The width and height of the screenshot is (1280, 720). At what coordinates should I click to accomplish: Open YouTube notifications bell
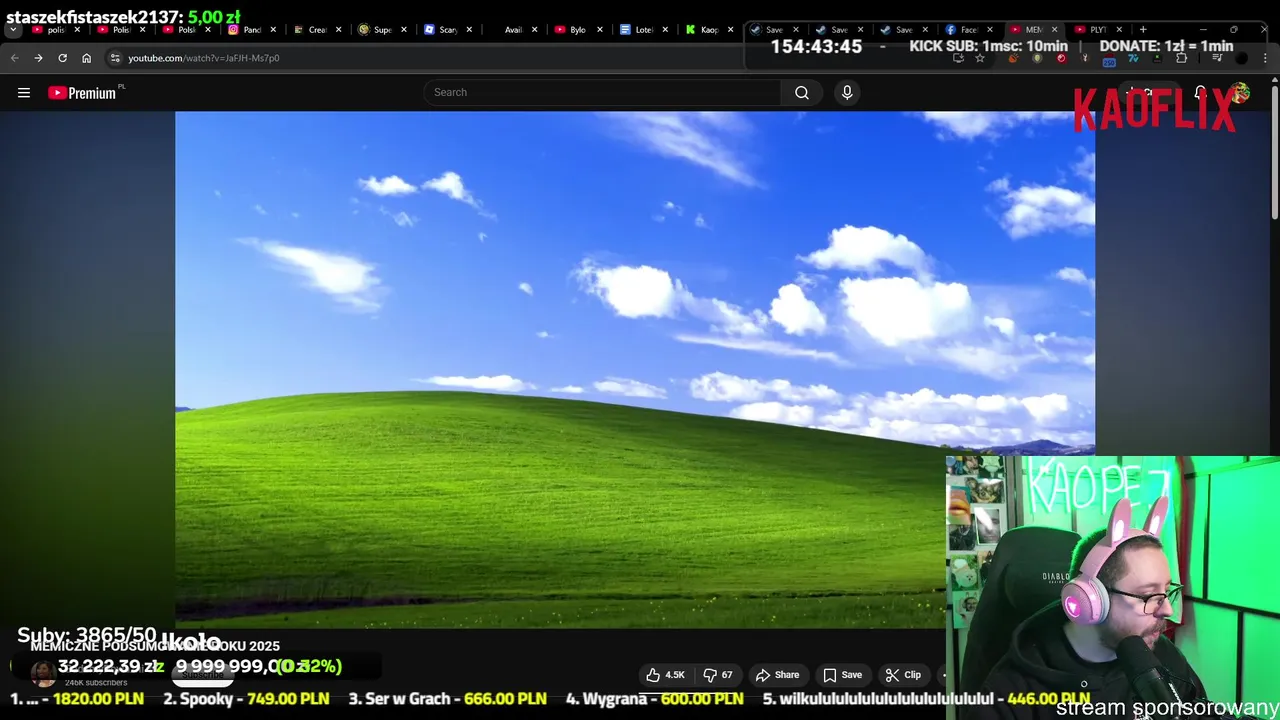tap(1200, 93)
